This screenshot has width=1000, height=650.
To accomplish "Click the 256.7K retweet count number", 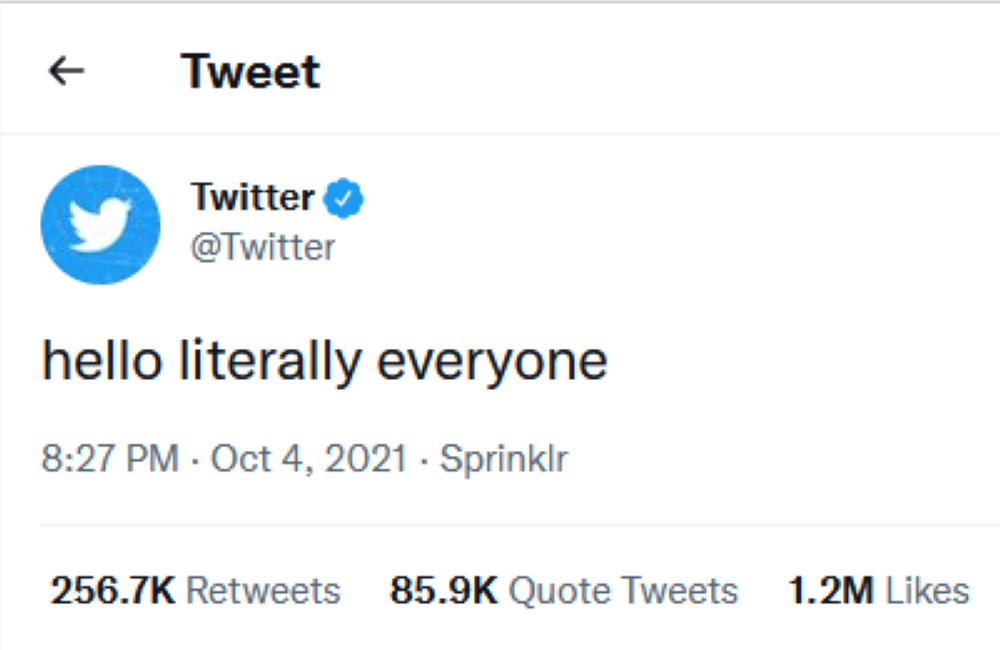I will coord(113,591).
